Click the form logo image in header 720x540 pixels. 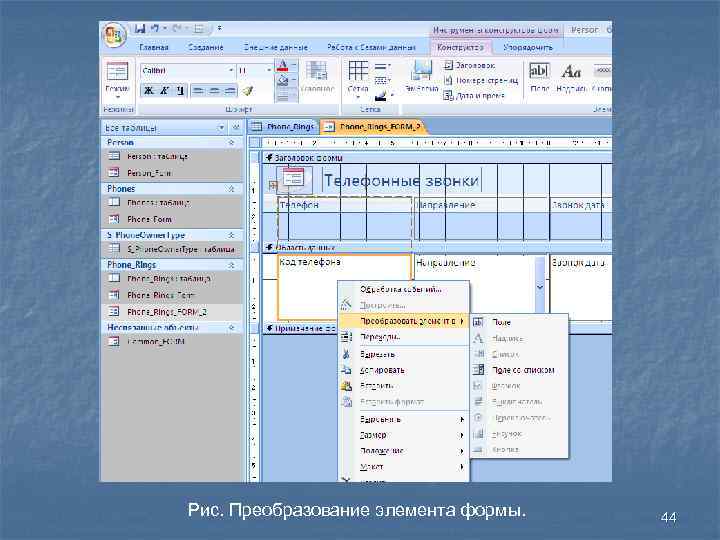tap(294, 179)
